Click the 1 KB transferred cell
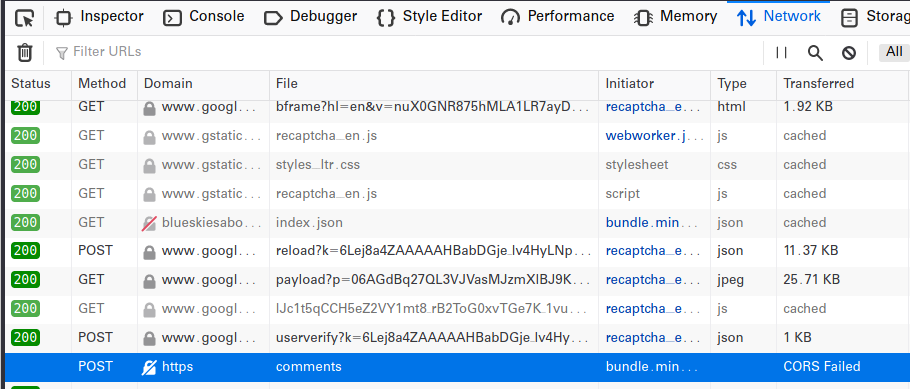The width and height of the screenshot is (910, 389). click(x=797, y=337)
